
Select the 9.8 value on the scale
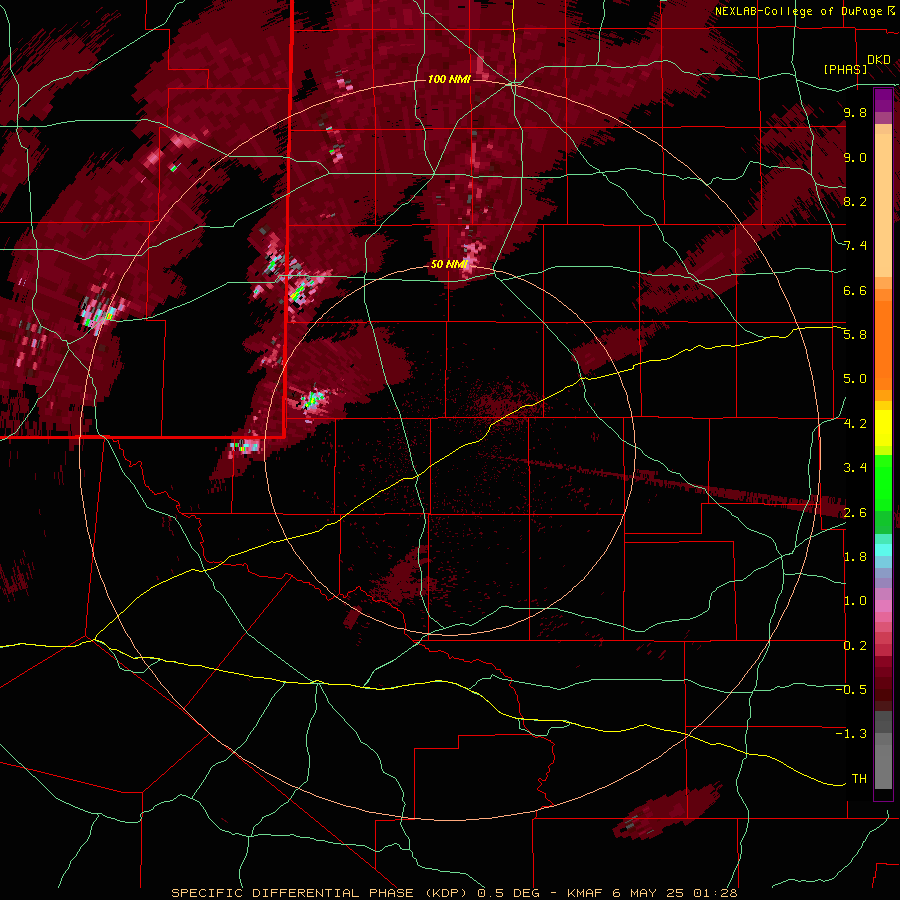click(x=855, y=112)
